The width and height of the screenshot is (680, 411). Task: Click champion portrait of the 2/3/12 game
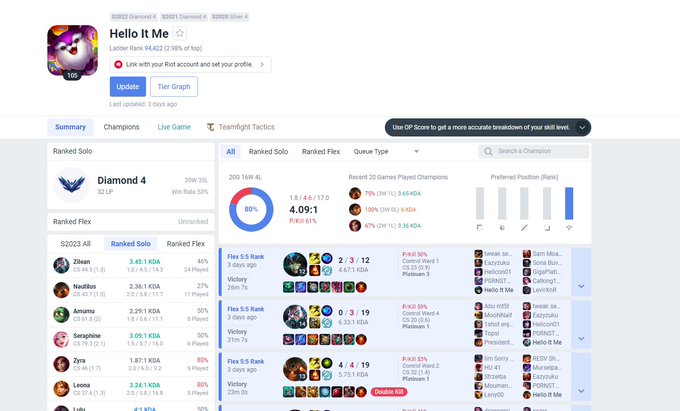pyautogui.click(x=295, y=264)
